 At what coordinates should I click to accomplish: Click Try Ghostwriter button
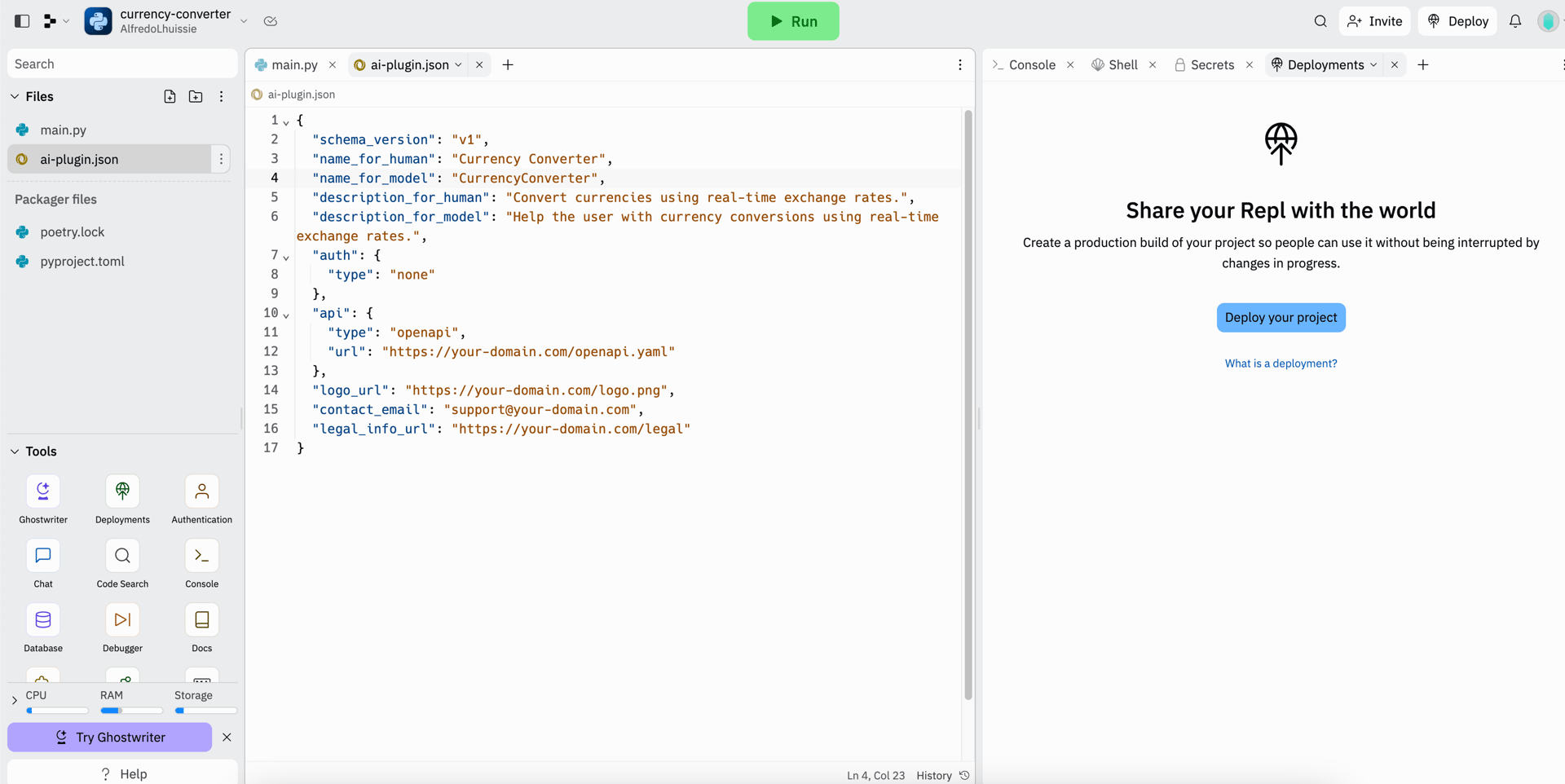point(109,737)
